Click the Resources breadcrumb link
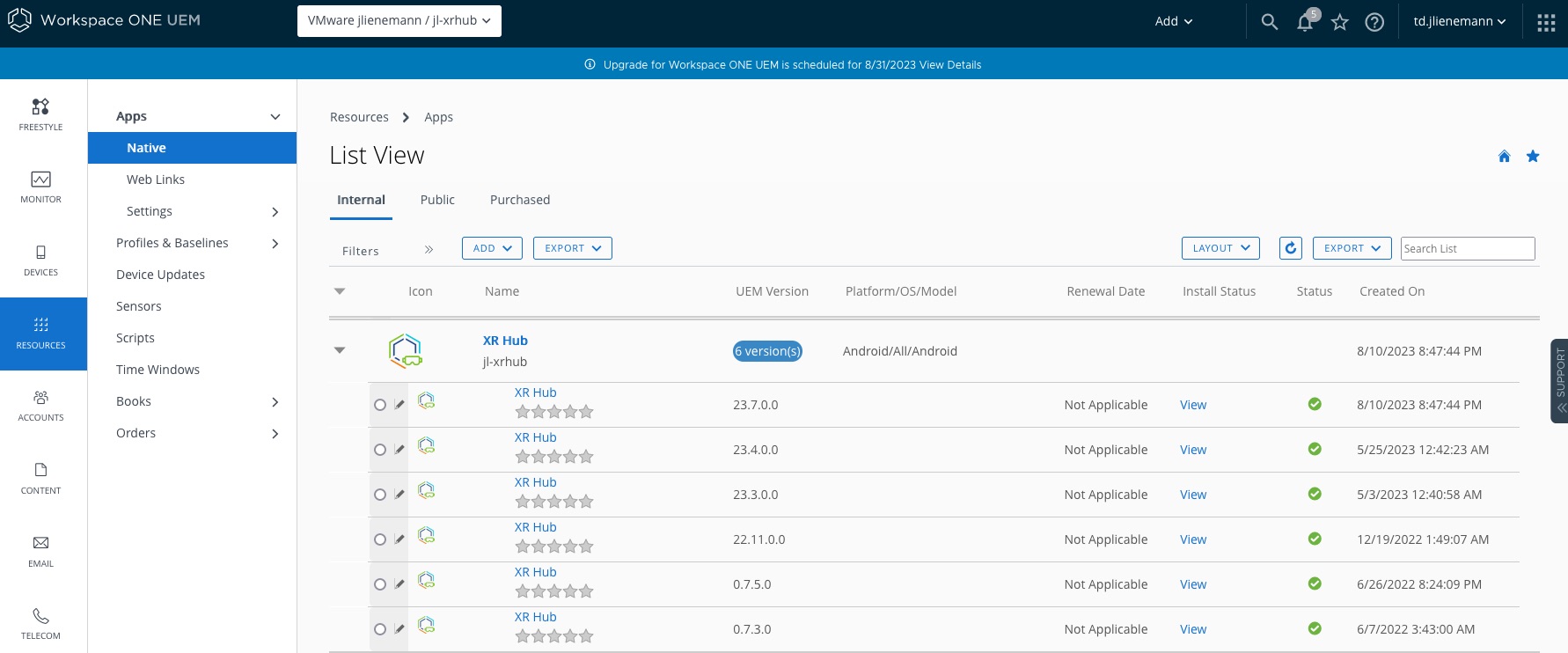 point(359,117)
